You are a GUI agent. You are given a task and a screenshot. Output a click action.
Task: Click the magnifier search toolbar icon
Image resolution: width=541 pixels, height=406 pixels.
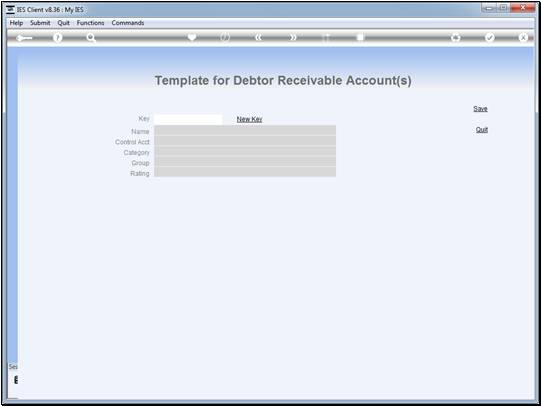pos(91,38)
